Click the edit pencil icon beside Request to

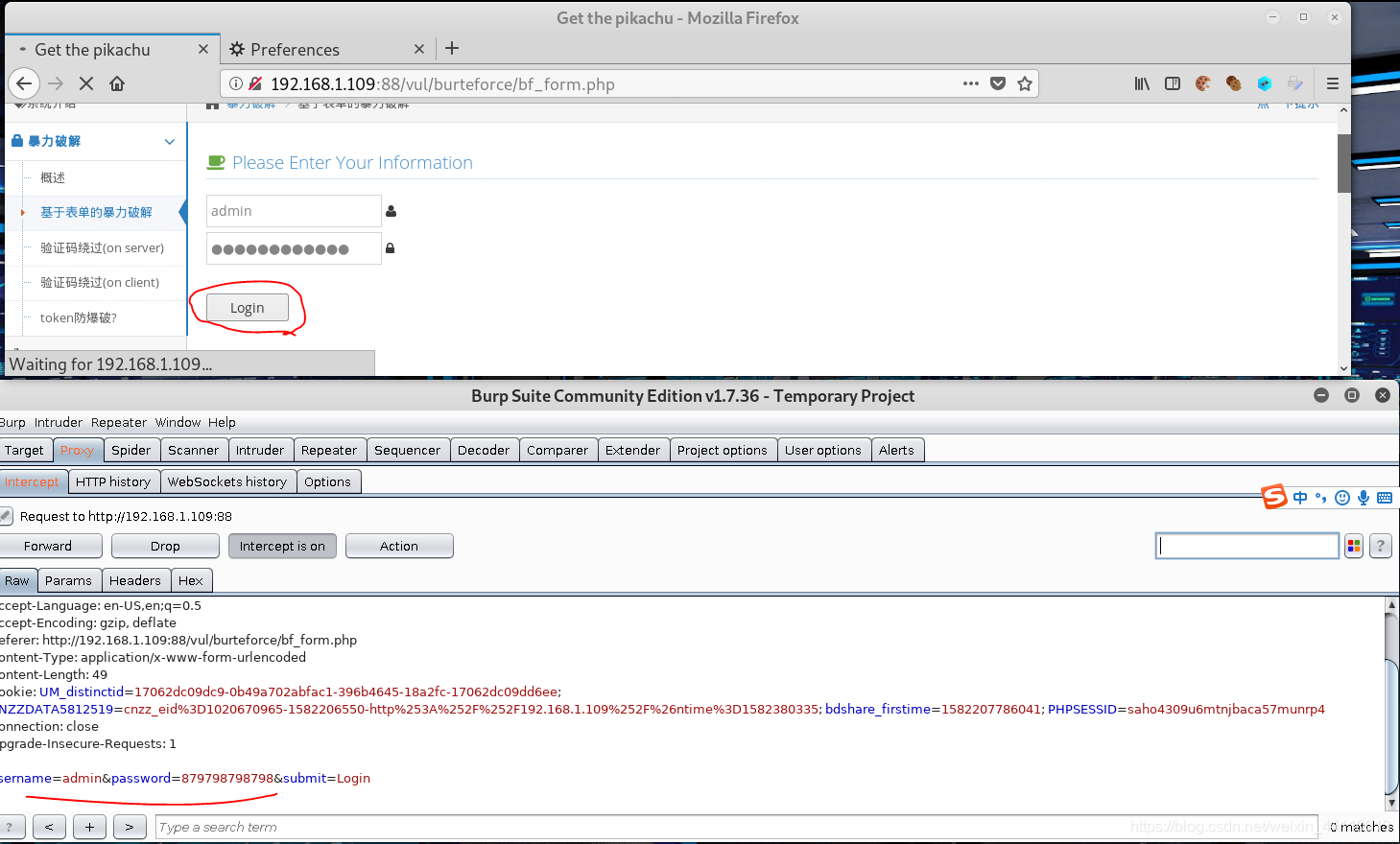[x=6, y=516]
